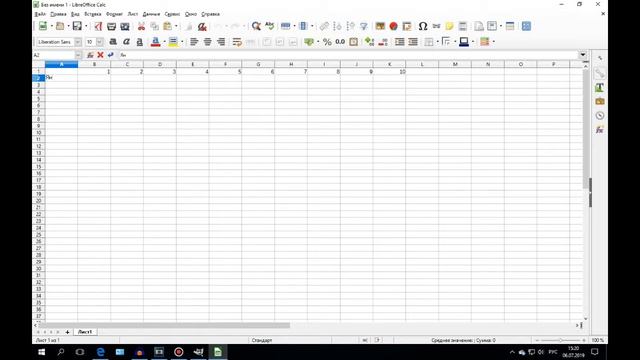Select the Лист1 sheet tab
The height and width of the screenshot is (360, 640).
[85, 332]
